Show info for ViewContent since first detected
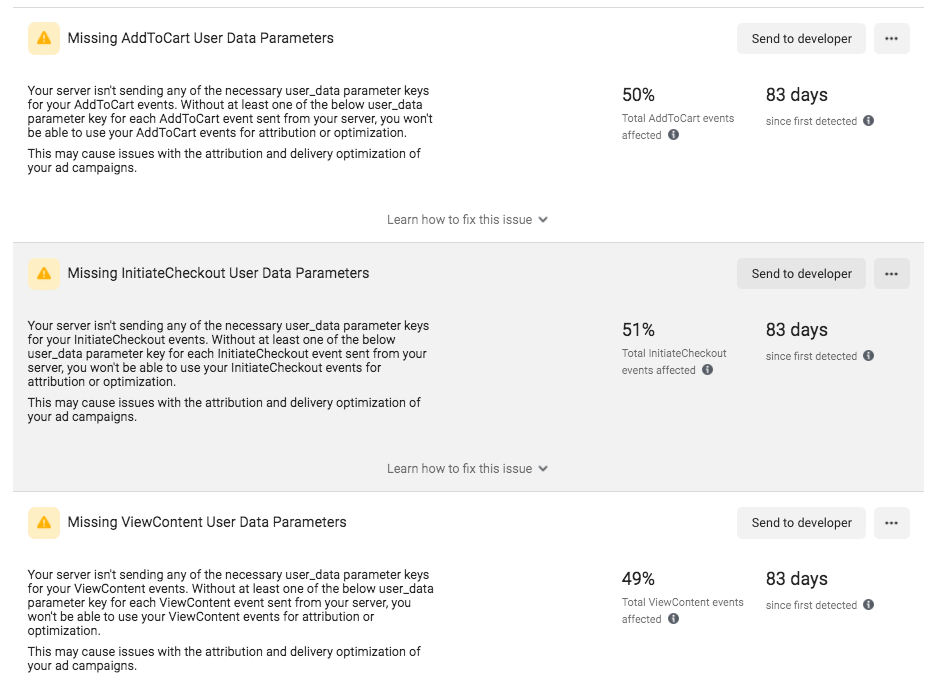 869,605
